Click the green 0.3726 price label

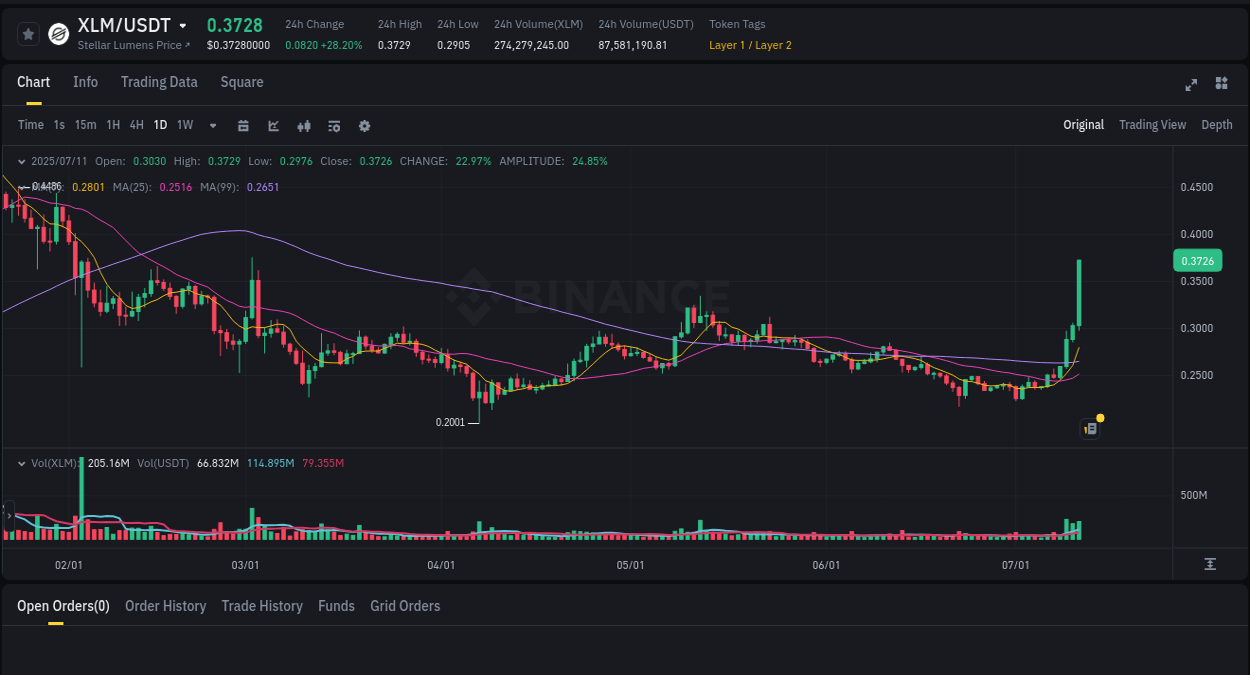[x=1196, y=260]
